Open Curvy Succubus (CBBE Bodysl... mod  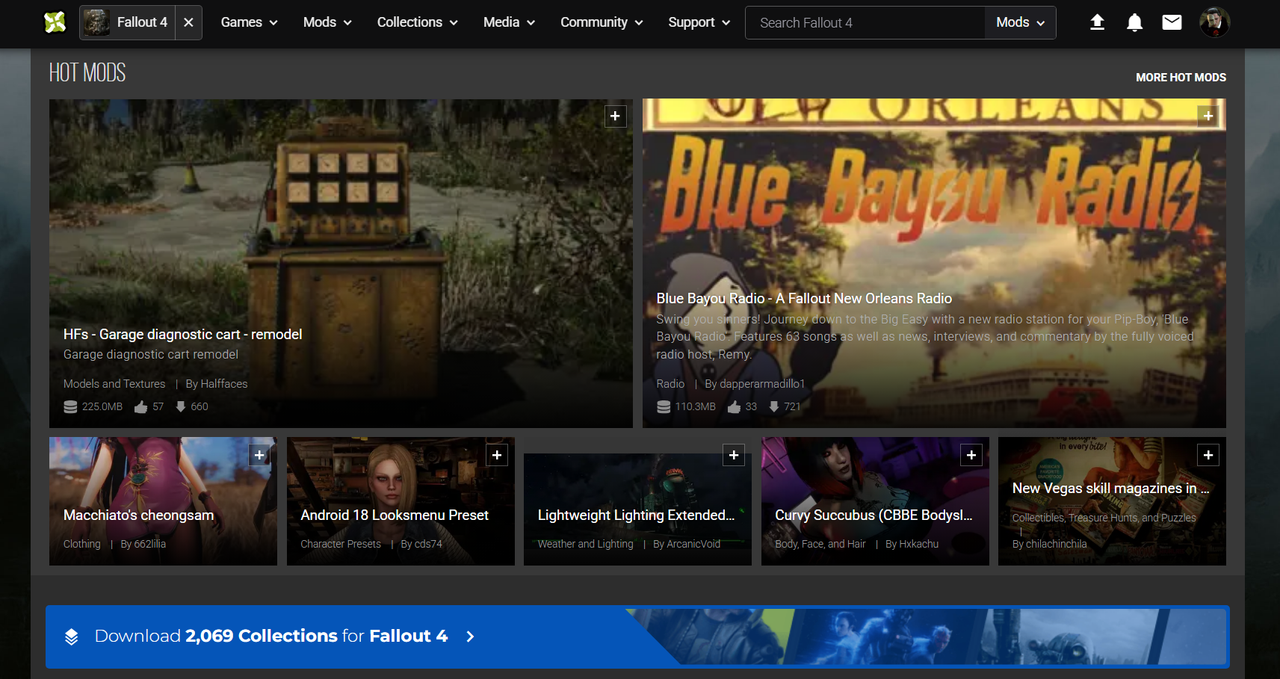coord(874,515)
